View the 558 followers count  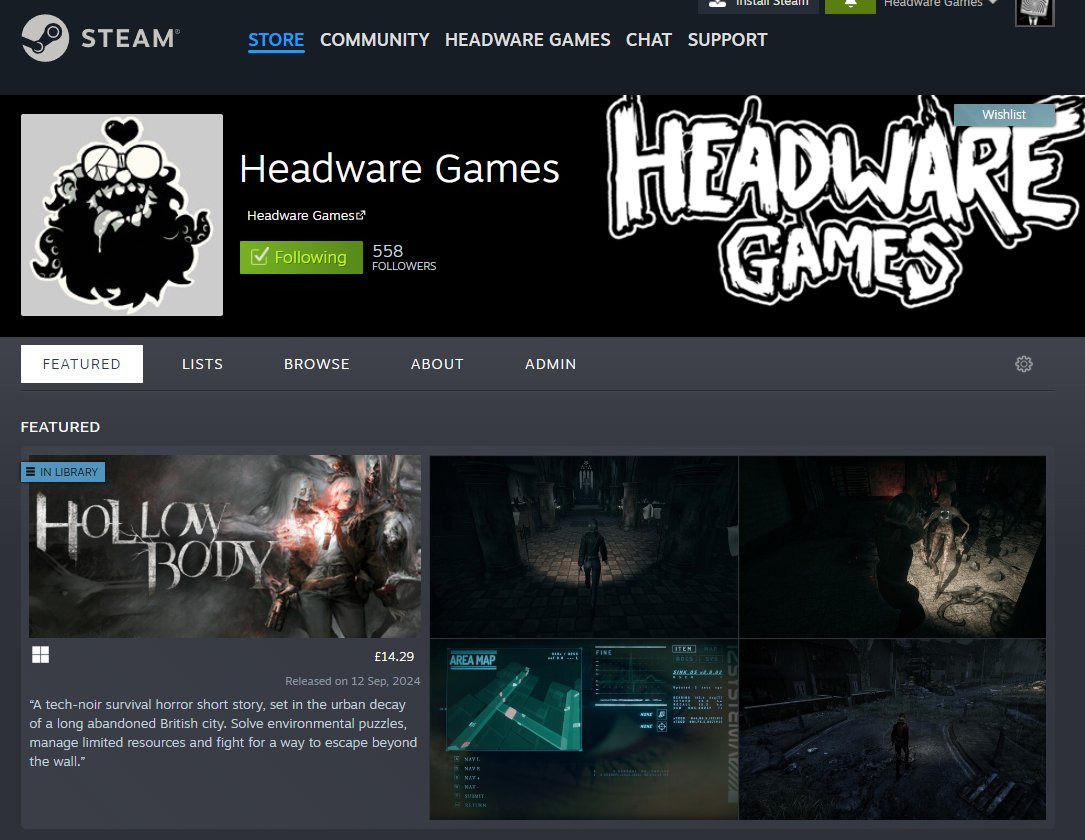404,257
